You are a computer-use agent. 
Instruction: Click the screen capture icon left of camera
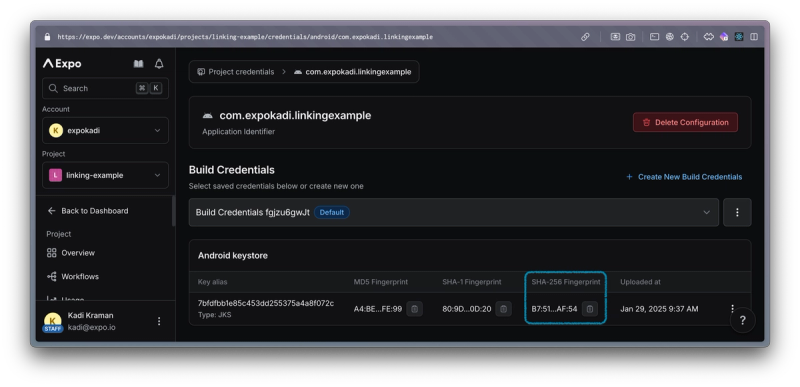click(615, 37)
